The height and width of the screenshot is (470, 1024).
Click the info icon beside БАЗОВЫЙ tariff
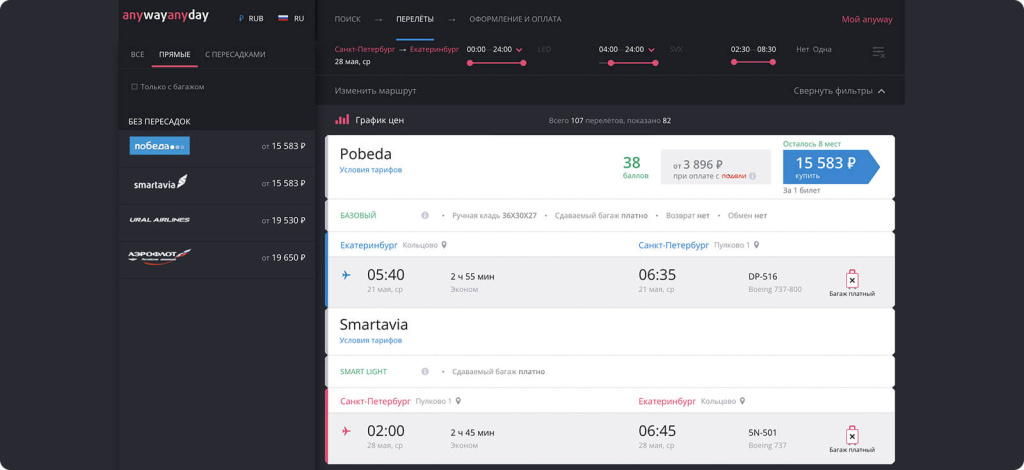coord(425,215)
